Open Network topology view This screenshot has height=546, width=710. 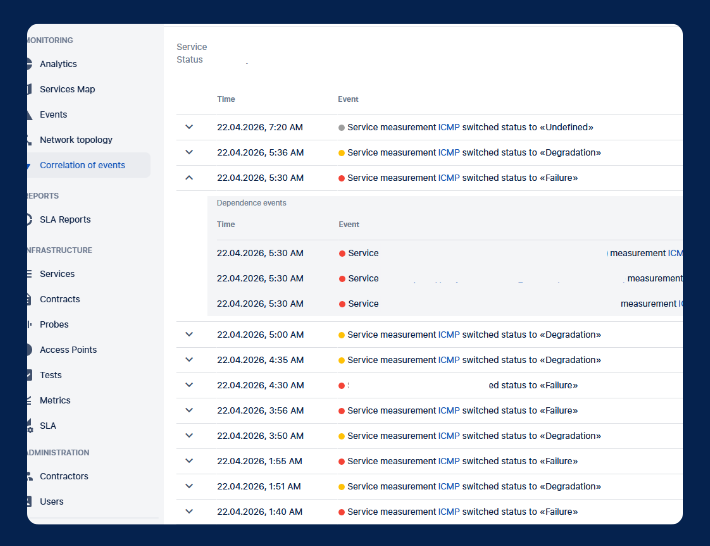click(x=76, y=140)
